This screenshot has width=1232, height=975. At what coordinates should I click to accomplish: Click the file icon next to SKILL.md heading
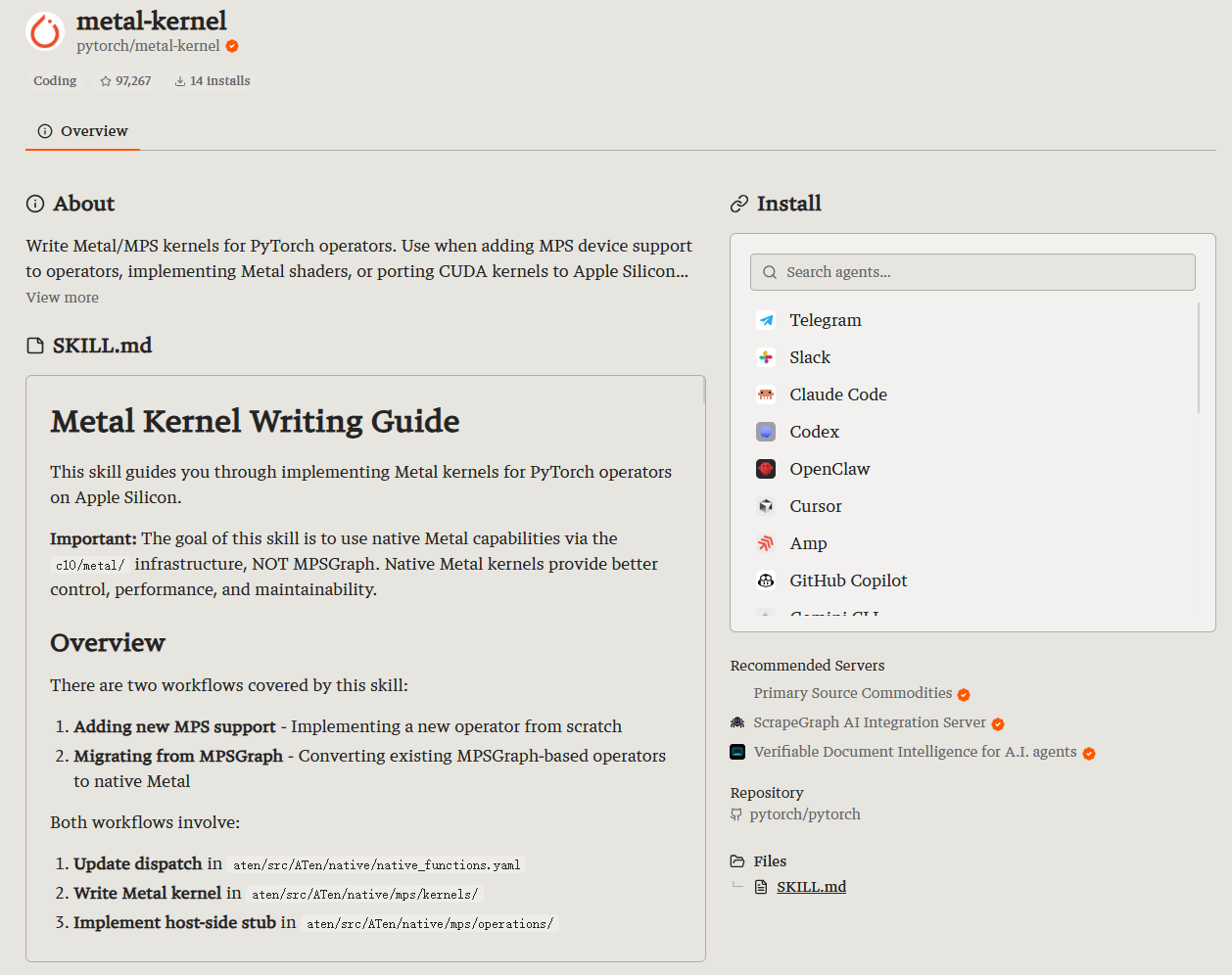[35, 346]
